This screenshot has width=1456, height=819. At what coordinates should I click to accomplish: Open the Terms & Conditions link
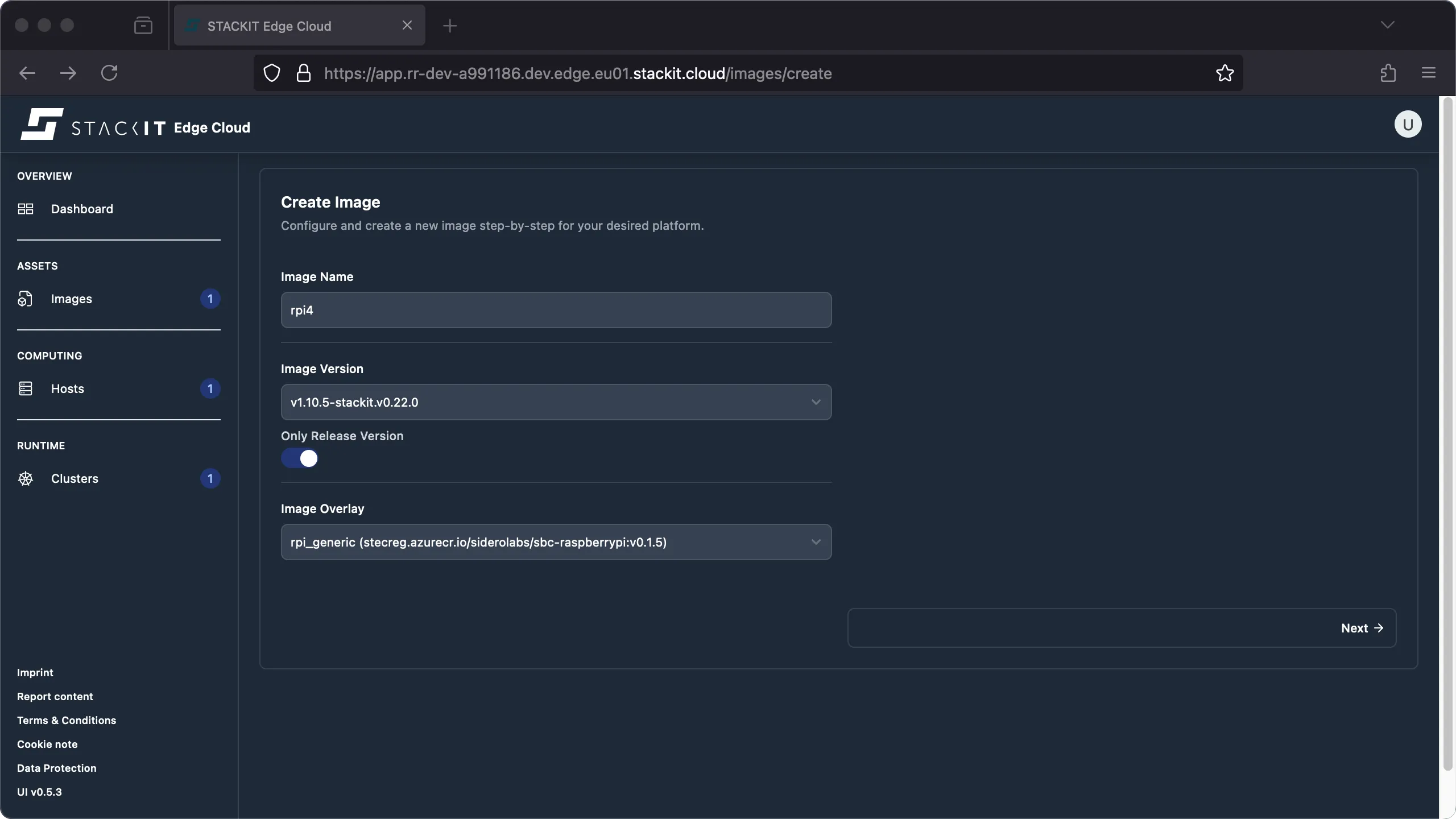(x=66, y=720)
